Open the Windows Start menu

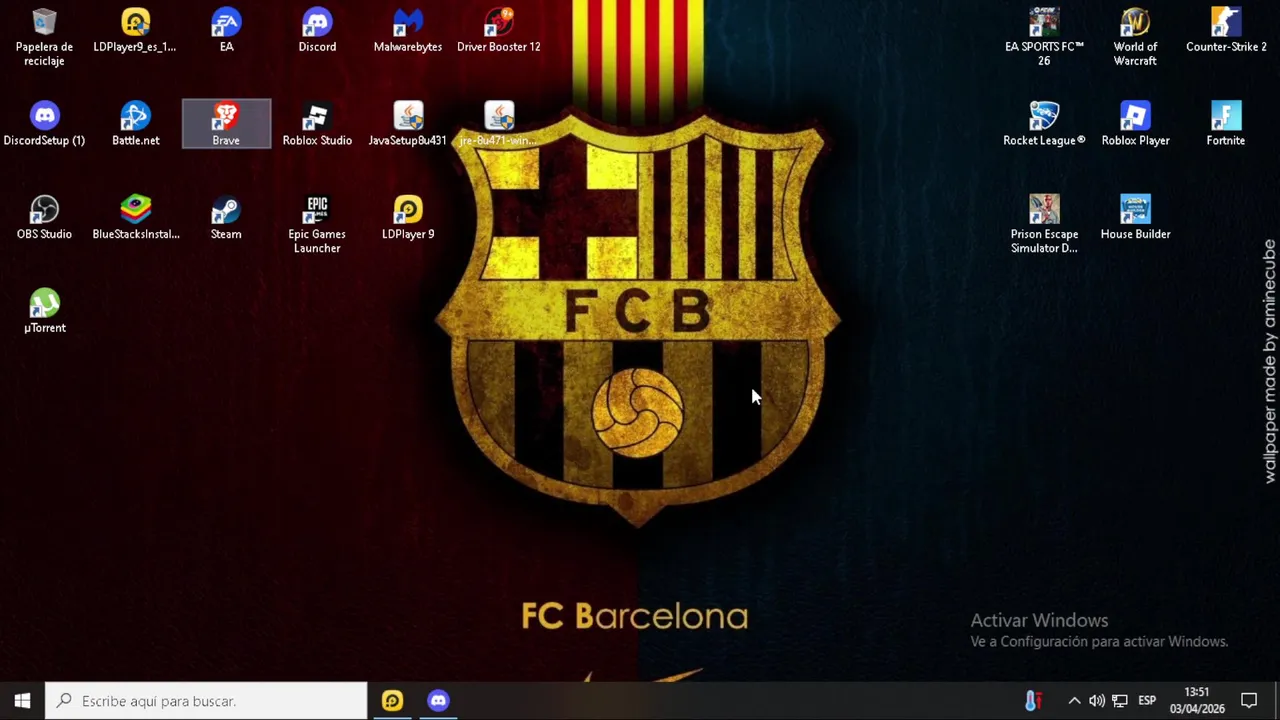tap(22, 701)
